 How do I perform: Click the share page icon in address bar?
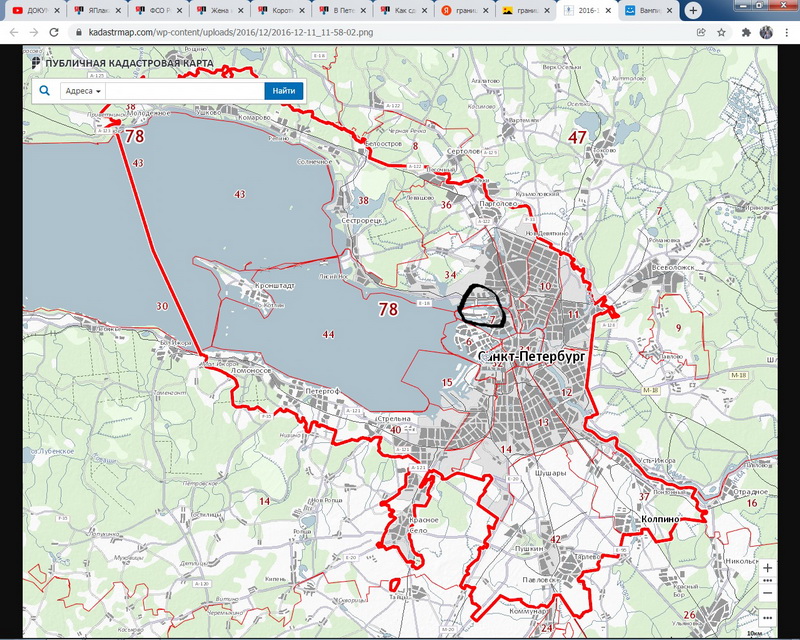(x=701, y=32)
